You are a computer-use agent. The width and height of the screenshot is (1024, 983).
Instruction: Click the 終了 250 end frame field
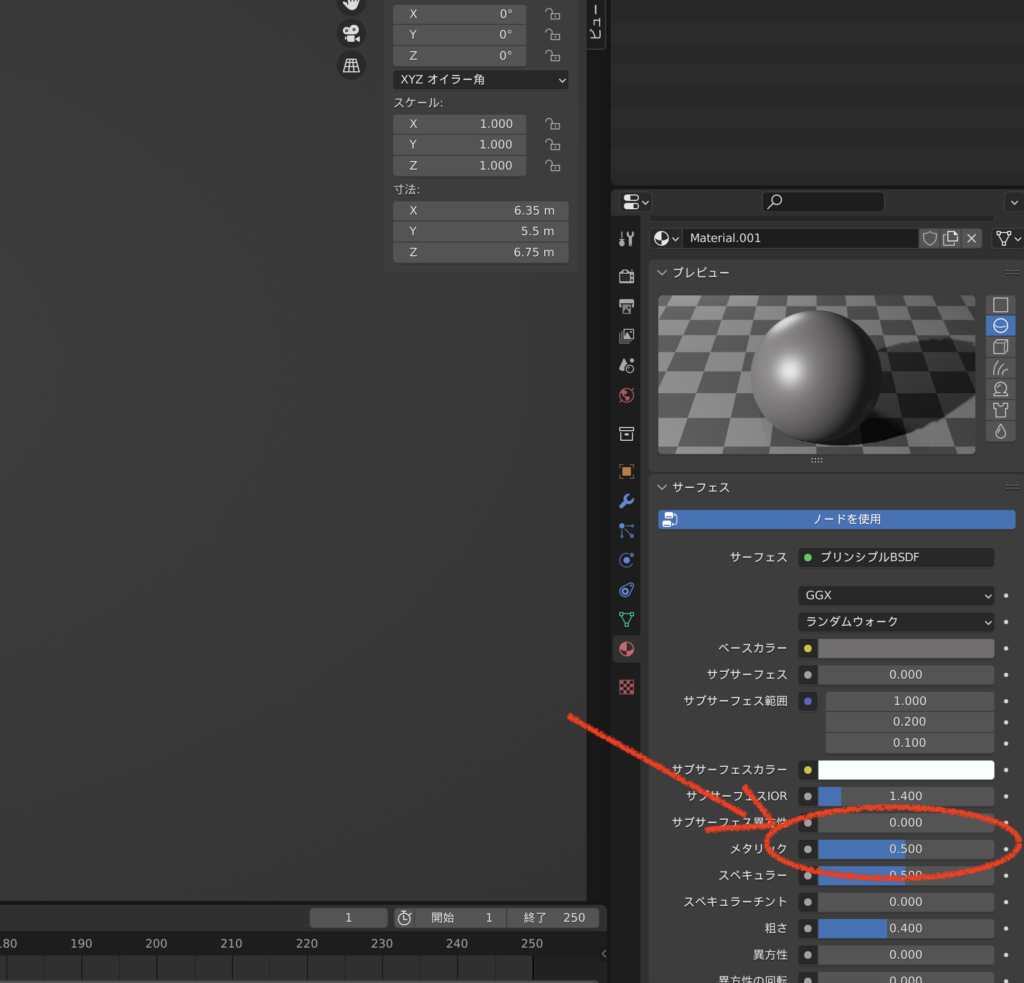click(553, 917)
